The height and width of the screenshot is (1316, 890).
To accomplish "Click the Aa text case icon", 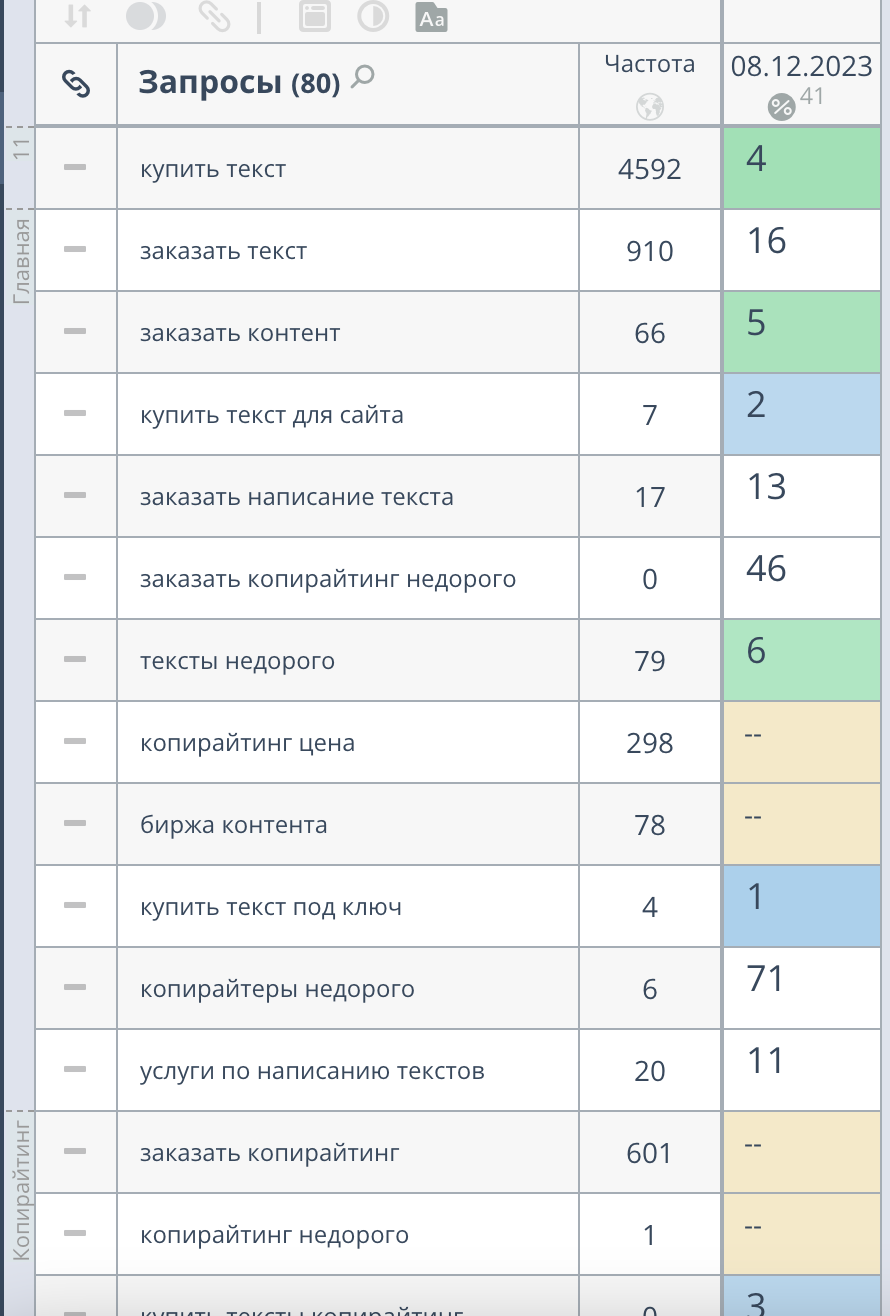I will (x=432, y=17).
